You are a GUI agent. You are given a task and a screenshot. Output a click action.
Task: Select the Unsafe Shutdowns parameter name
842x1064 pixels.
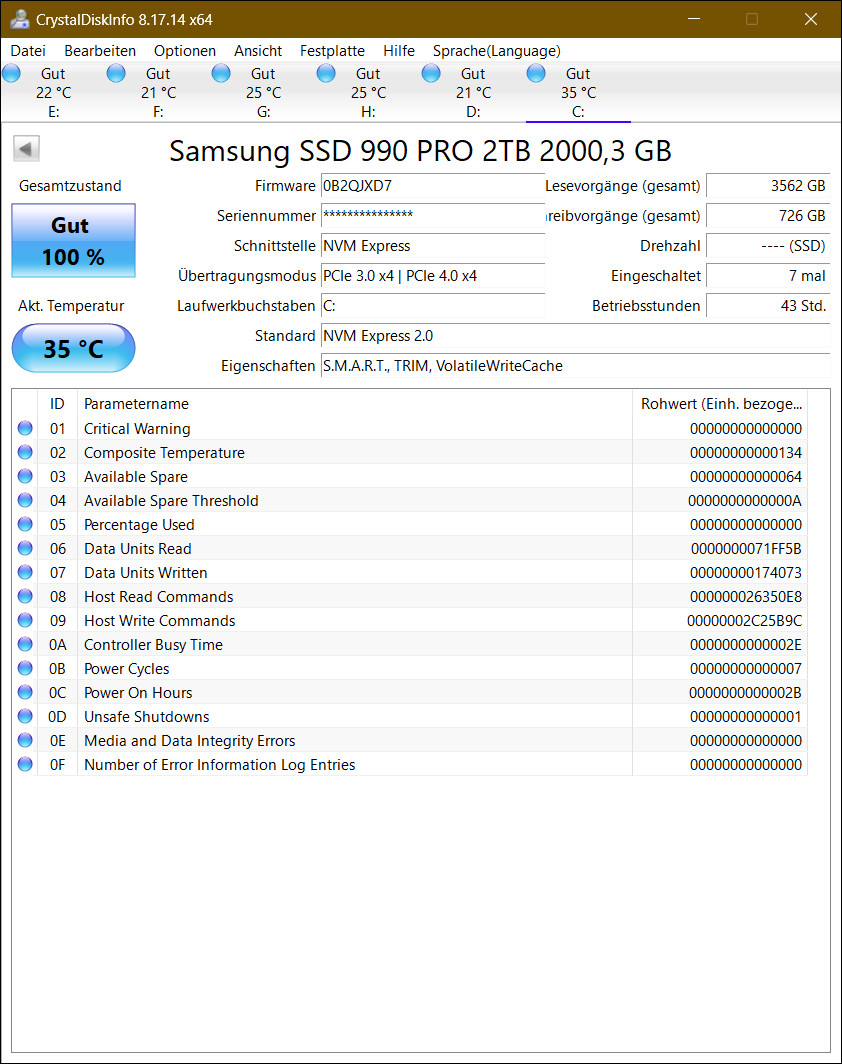click(147, 717)
